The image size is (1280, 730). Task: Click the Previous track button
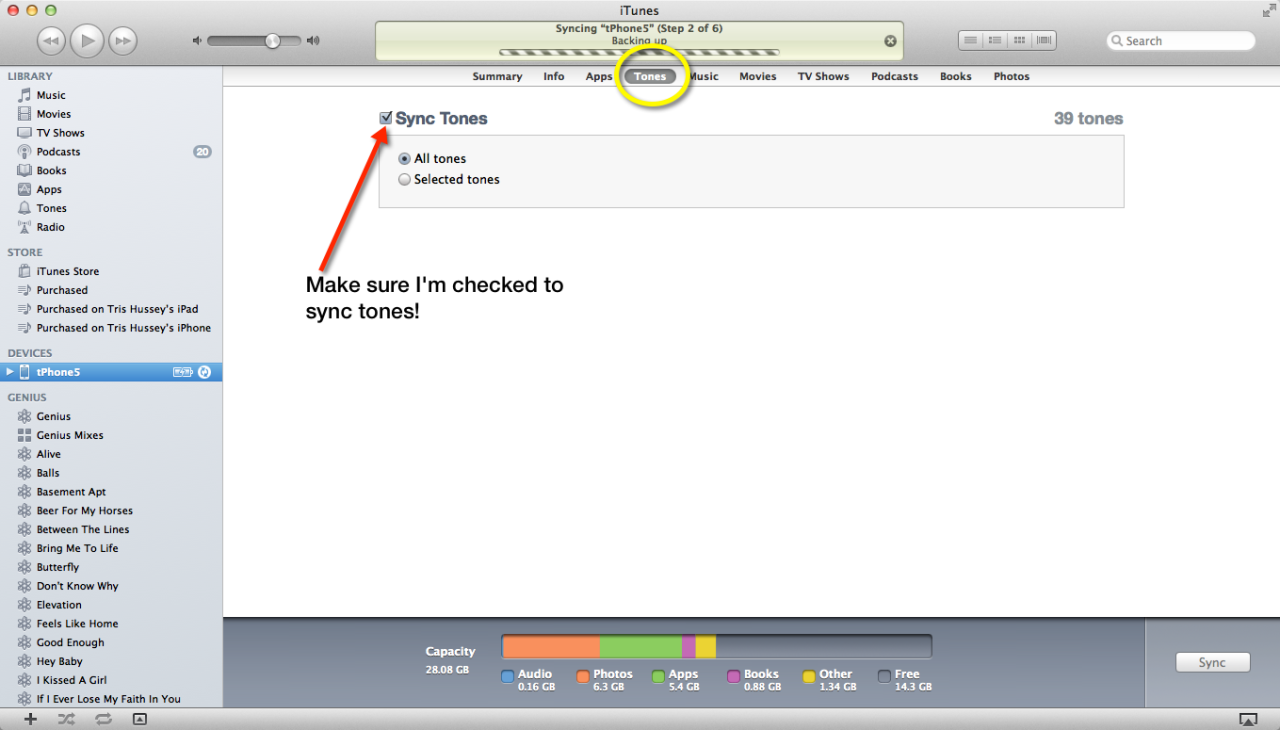tap(52, 41)
